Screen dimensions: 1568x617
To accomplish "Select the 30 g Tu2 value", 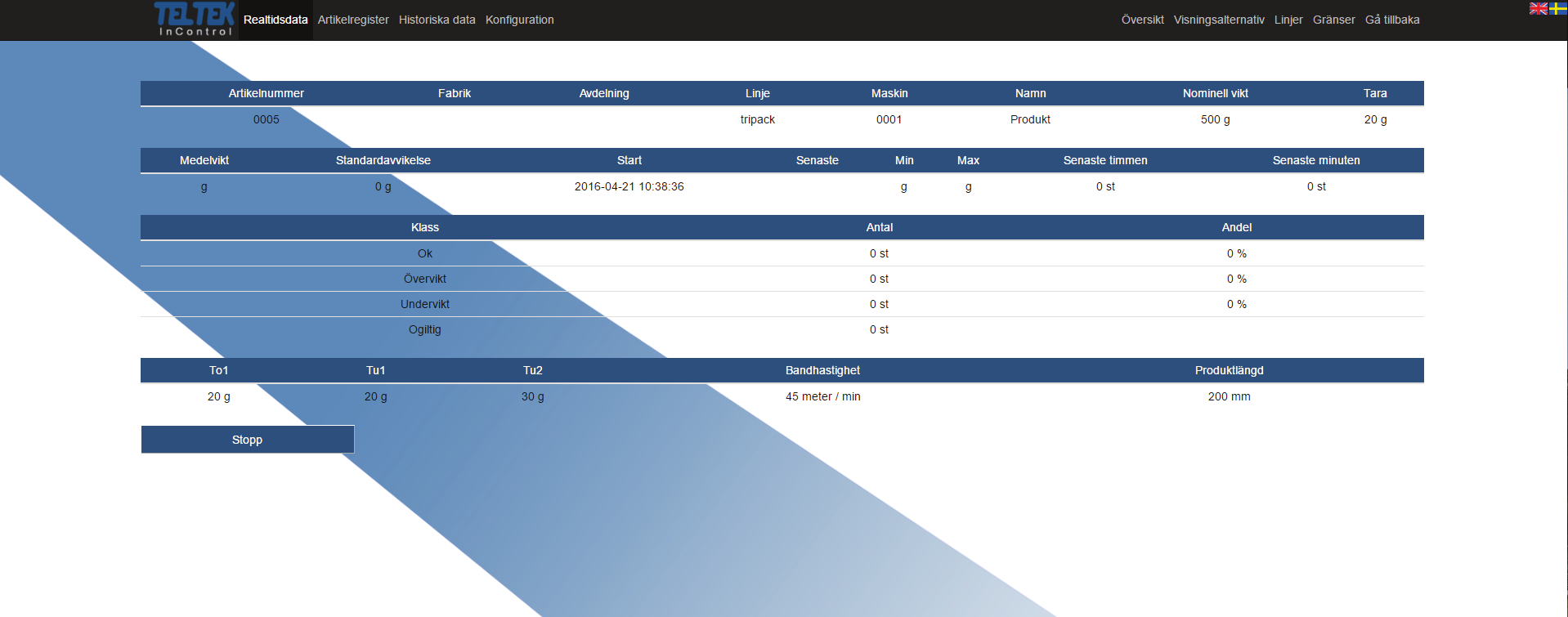I will (x=533, y=396).
